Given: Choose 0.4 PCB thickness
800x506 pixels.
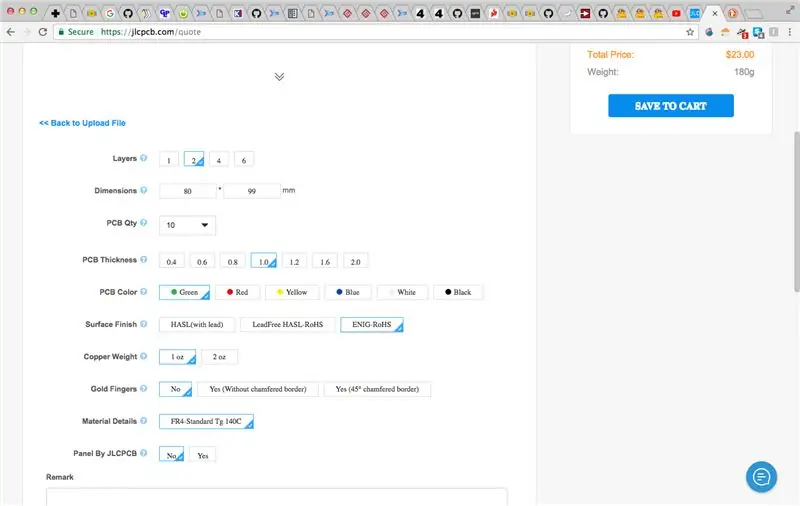Looking at the screenshot, I should click(x=171, y=261).
